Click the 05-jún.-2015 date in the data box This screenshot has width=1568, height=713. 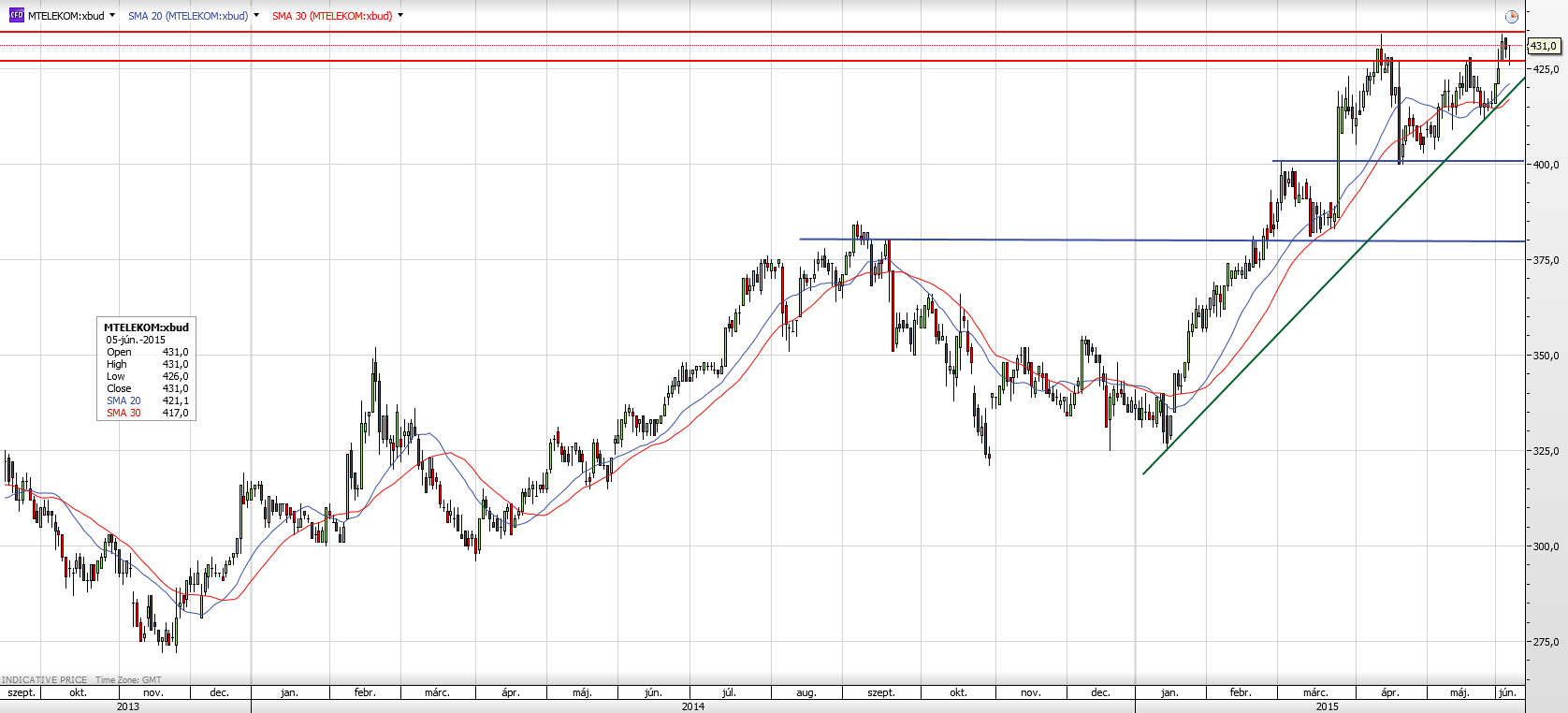click(136, 340)
